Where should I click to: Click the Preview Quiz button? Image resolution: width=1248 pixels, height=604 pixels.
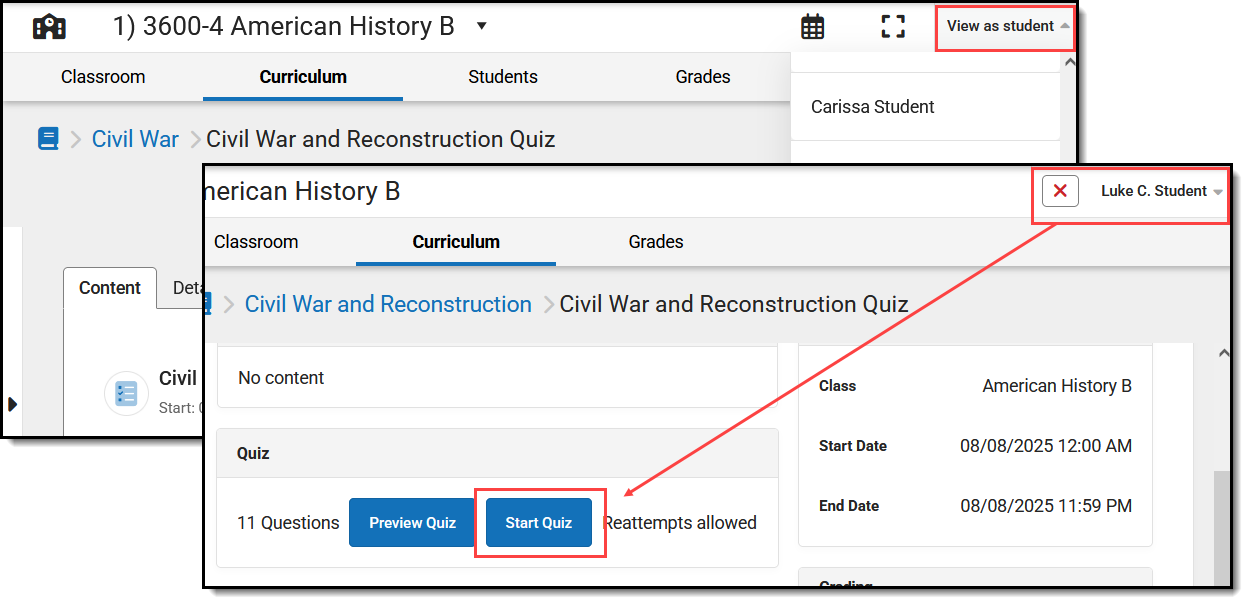[412, 523]
